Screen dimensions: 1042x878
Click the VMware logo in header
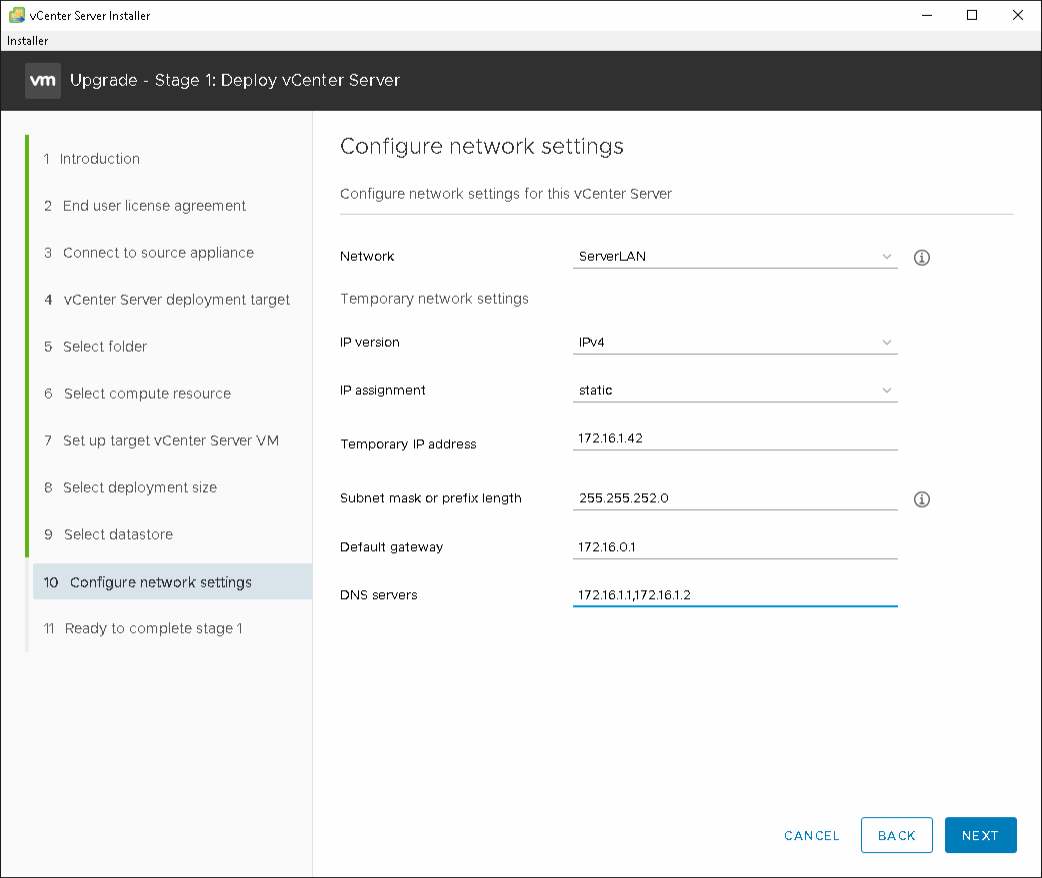pyautogui.click(x=43, y=81)
